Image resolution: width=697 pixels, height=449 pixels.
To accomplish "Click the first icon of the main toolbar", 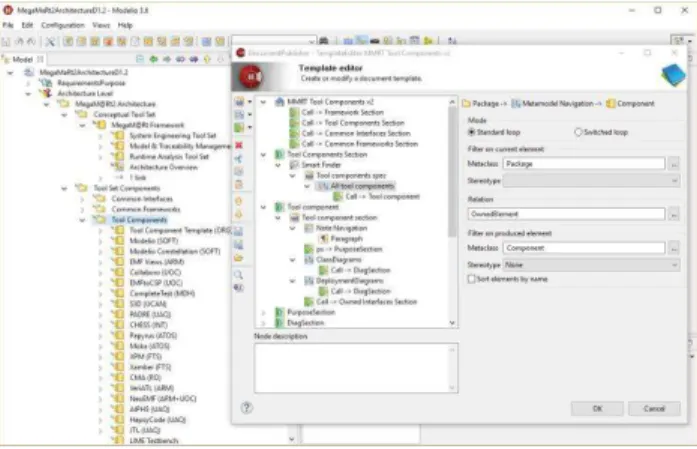I will (x=6, y=41).
